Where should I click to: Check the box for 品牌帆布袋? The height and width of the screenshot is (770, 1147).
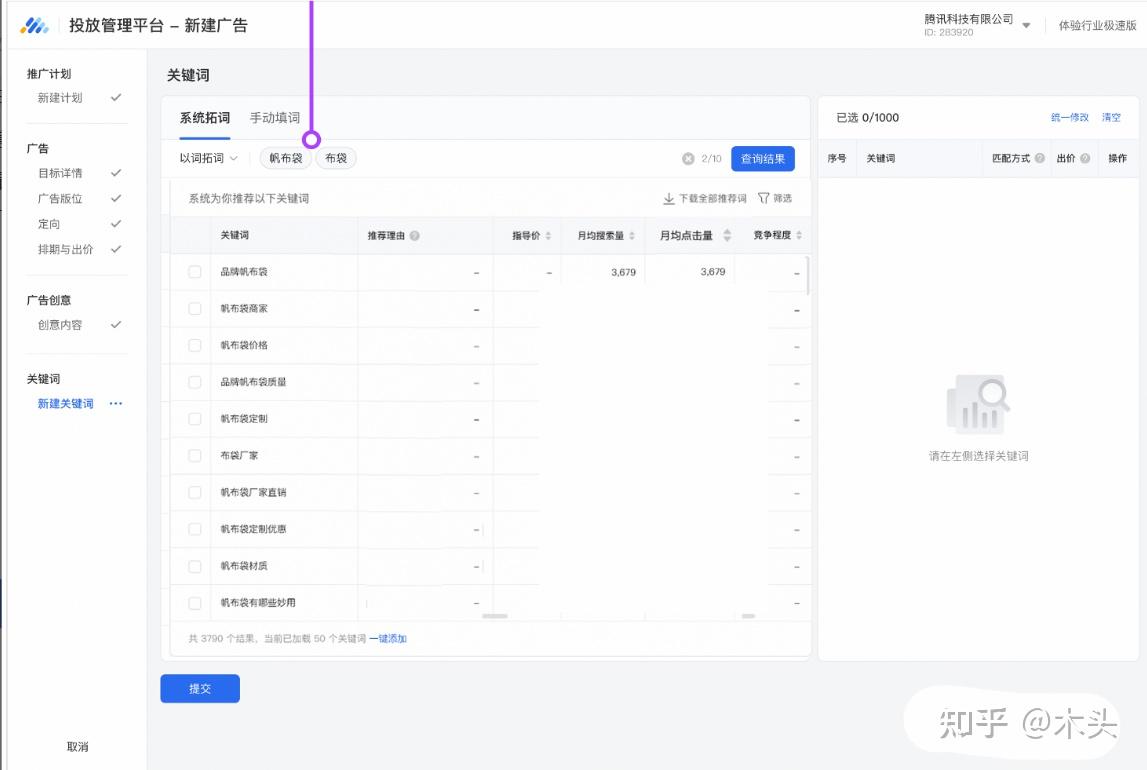(195, 272)
